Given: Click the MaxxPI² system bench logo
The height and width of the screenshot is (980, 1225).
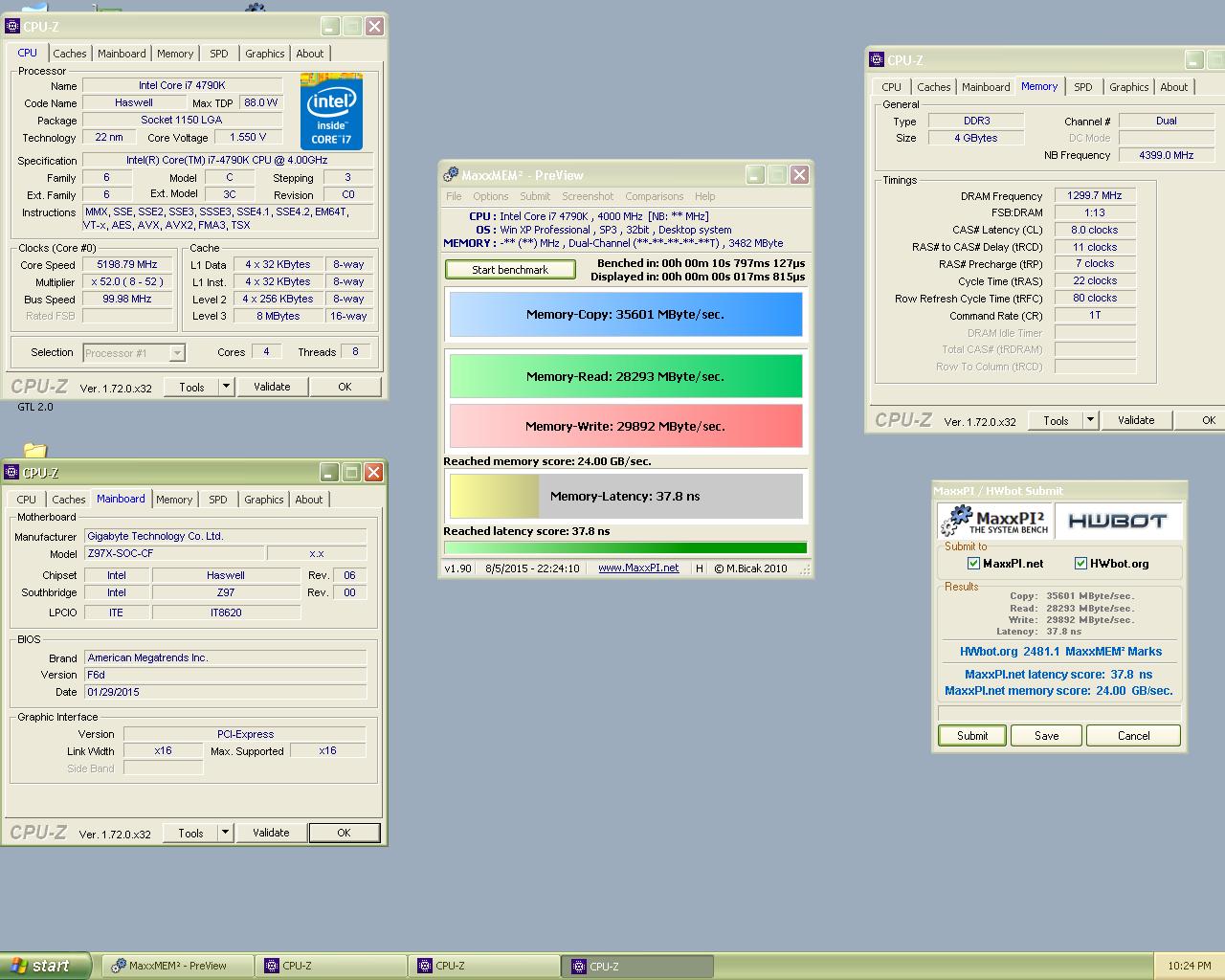Looking at the screenshot, I should click(x=994, y=521).
